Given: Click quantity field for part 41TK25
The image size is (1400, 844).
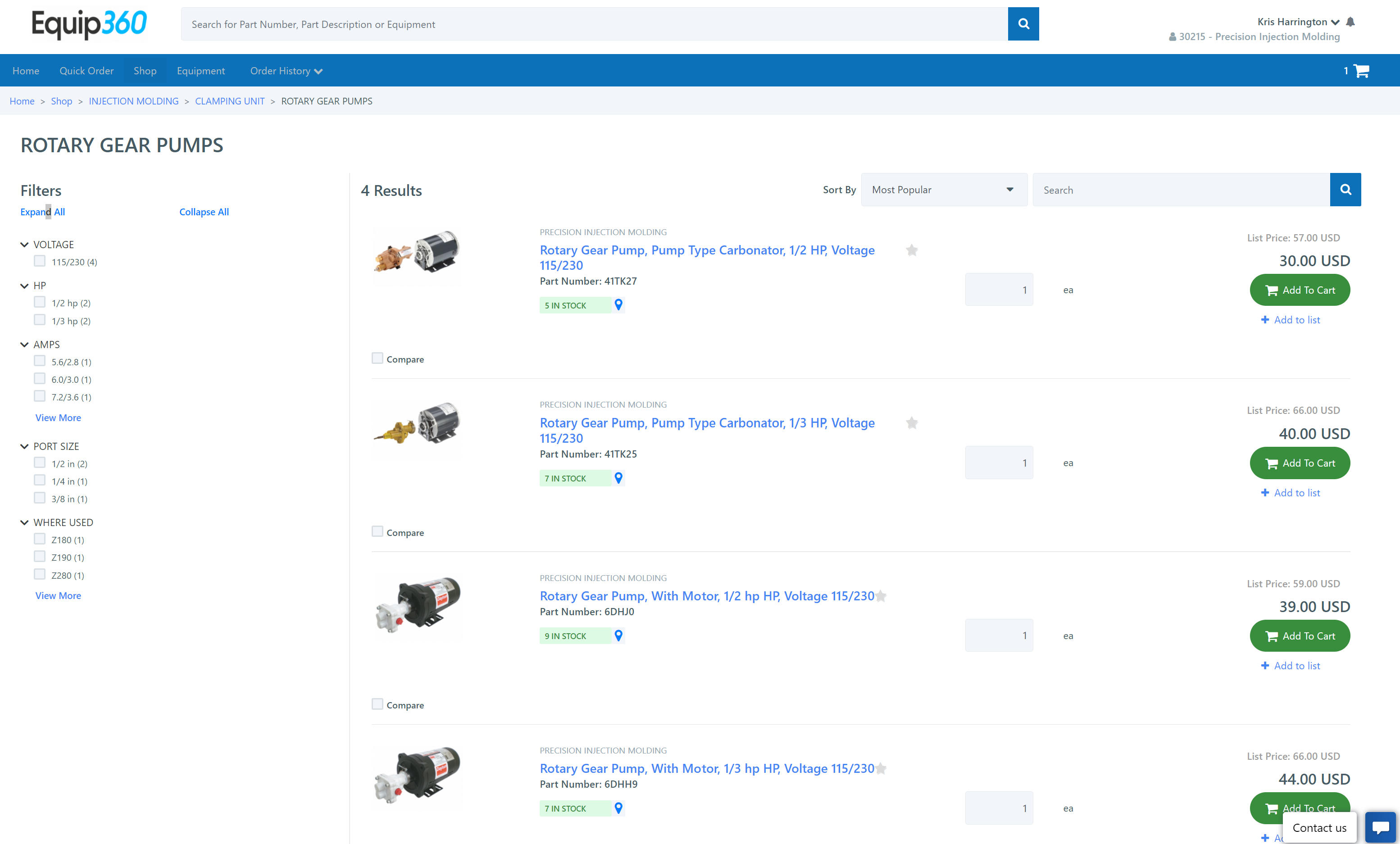Looking at the screenshot, I should coord(998,463).
